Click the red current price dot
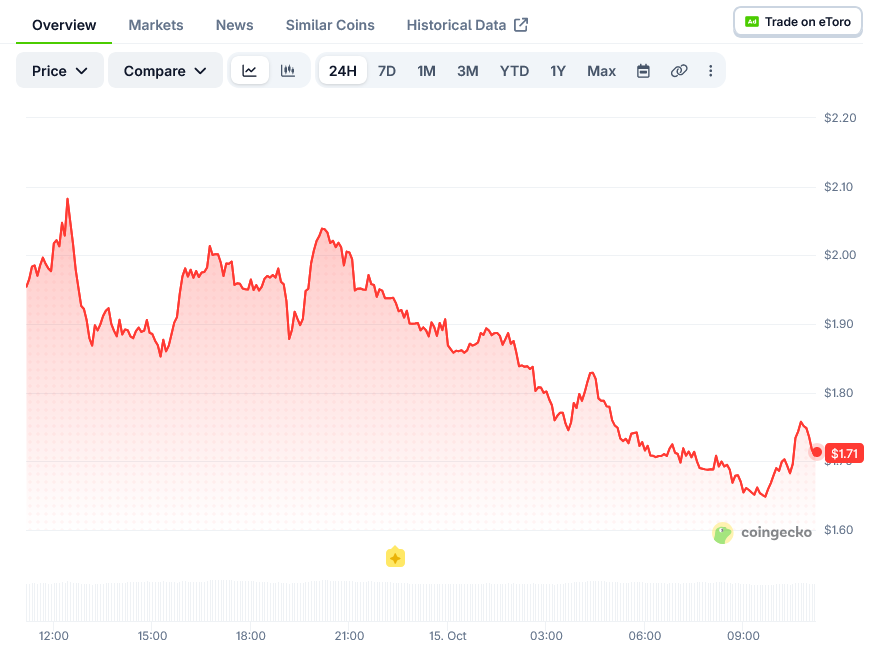 (816, 452)
